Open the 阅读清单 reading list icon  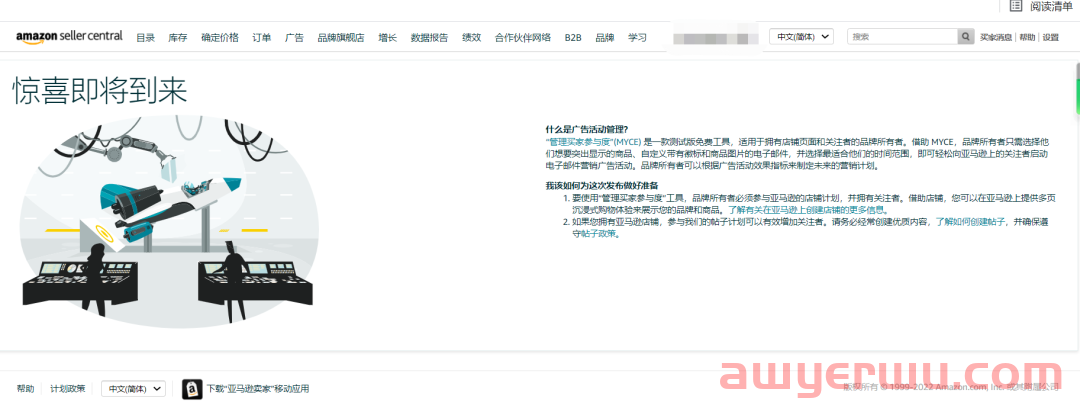click(1016, 6)
